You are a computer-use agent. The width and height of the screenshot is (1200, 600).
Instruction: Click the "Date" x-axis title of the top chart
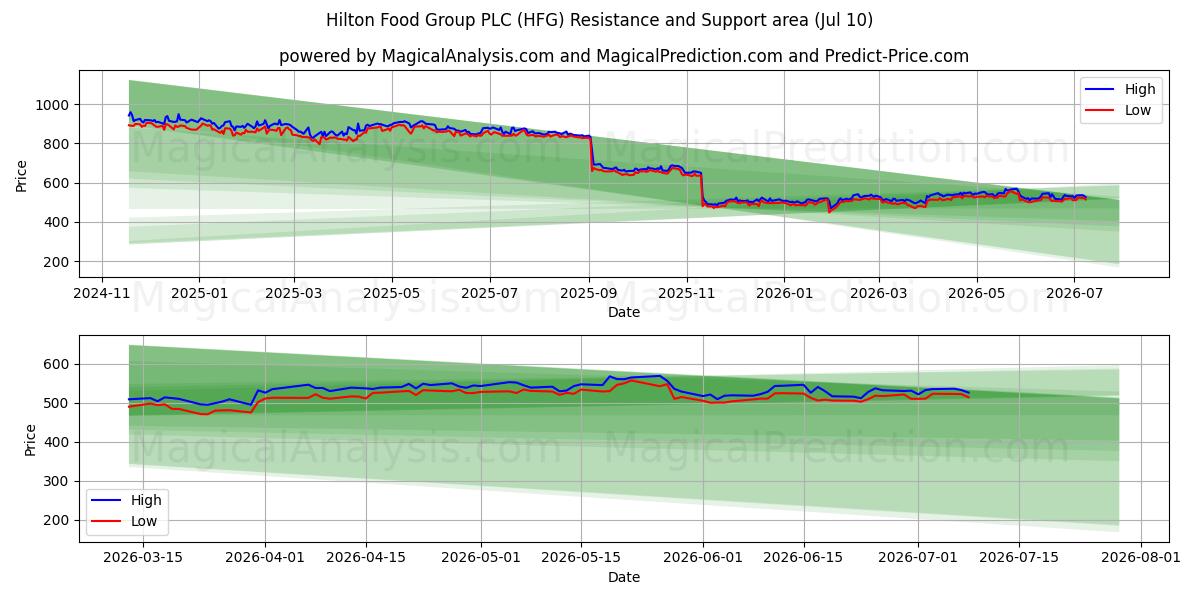[x=624, y=313]
